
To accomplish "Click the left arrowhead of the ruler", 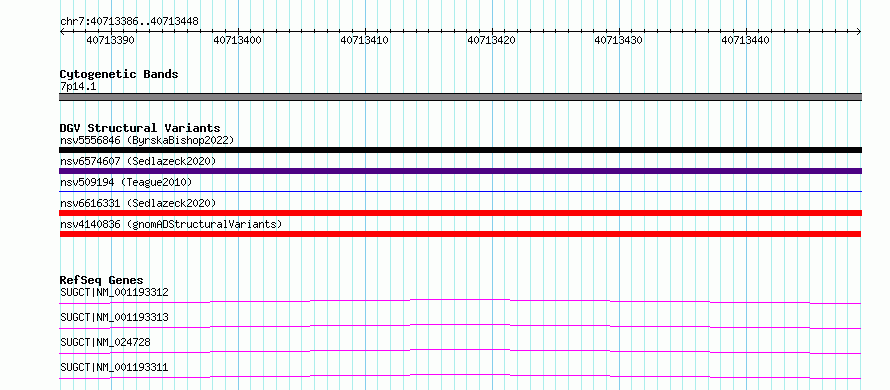I will tap(62, 32).
